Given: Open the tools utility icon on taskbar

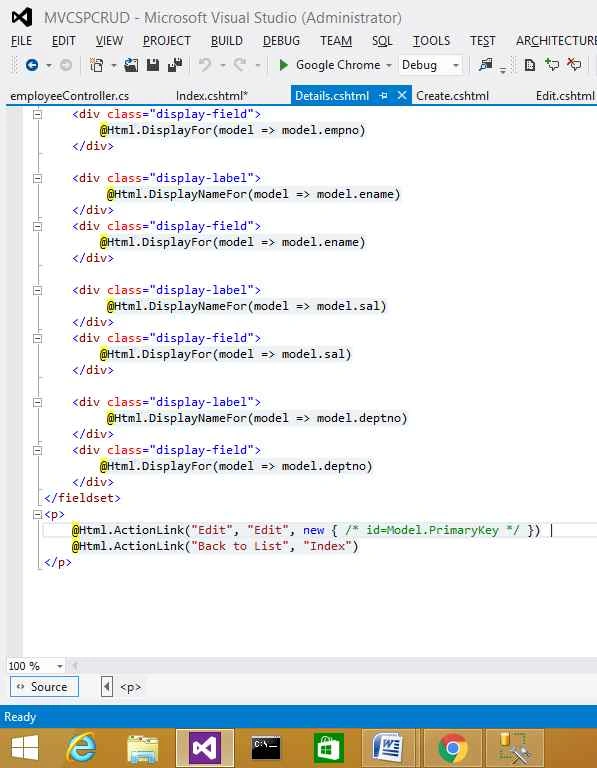Looking at the screenshot, I should (513, 748).
